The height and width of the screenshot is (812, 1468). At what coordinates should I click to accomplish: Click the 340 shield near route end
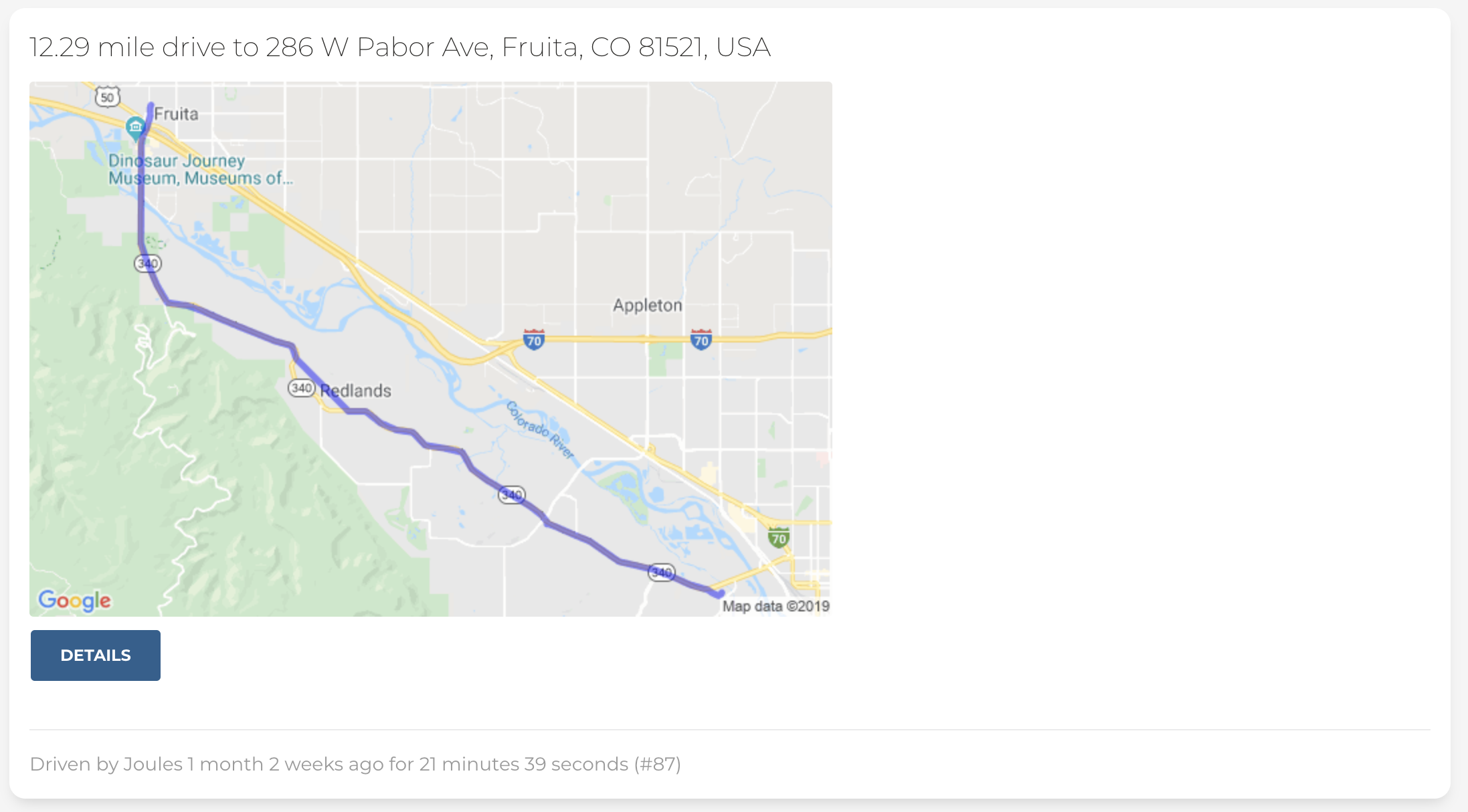click(x=662, y=573)
